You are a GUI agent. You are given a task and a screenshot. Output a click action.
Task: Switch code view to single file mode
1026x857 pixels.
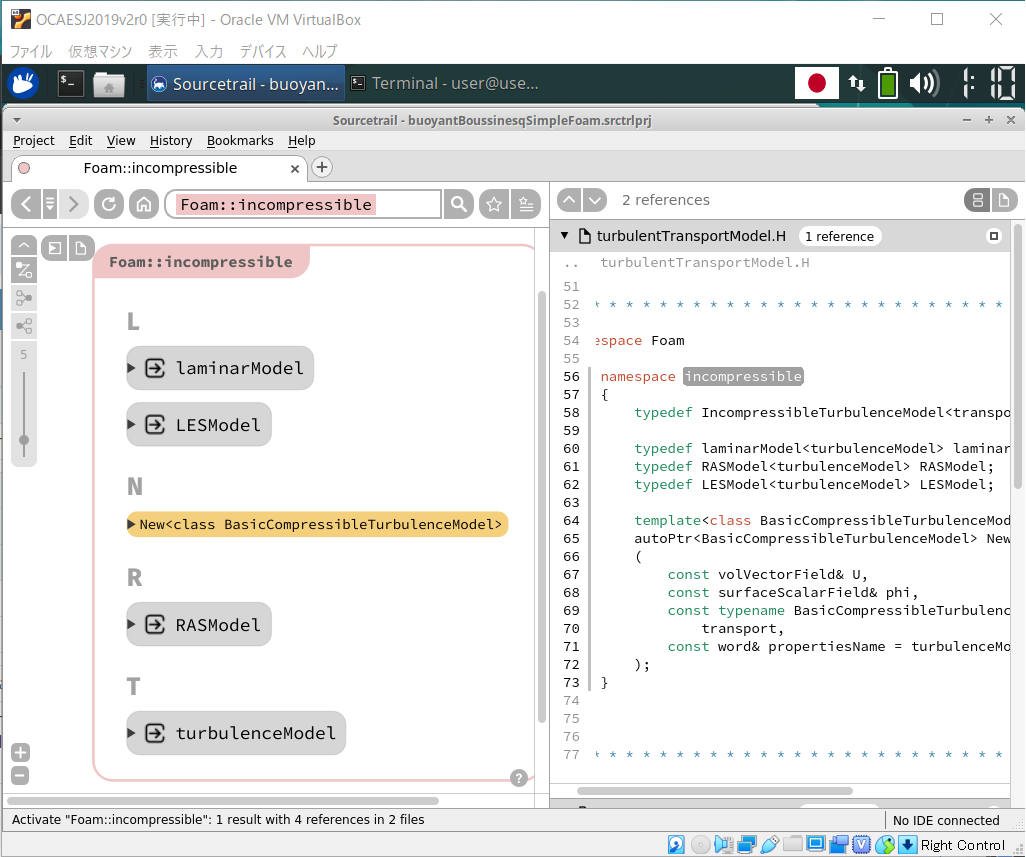1003,200
